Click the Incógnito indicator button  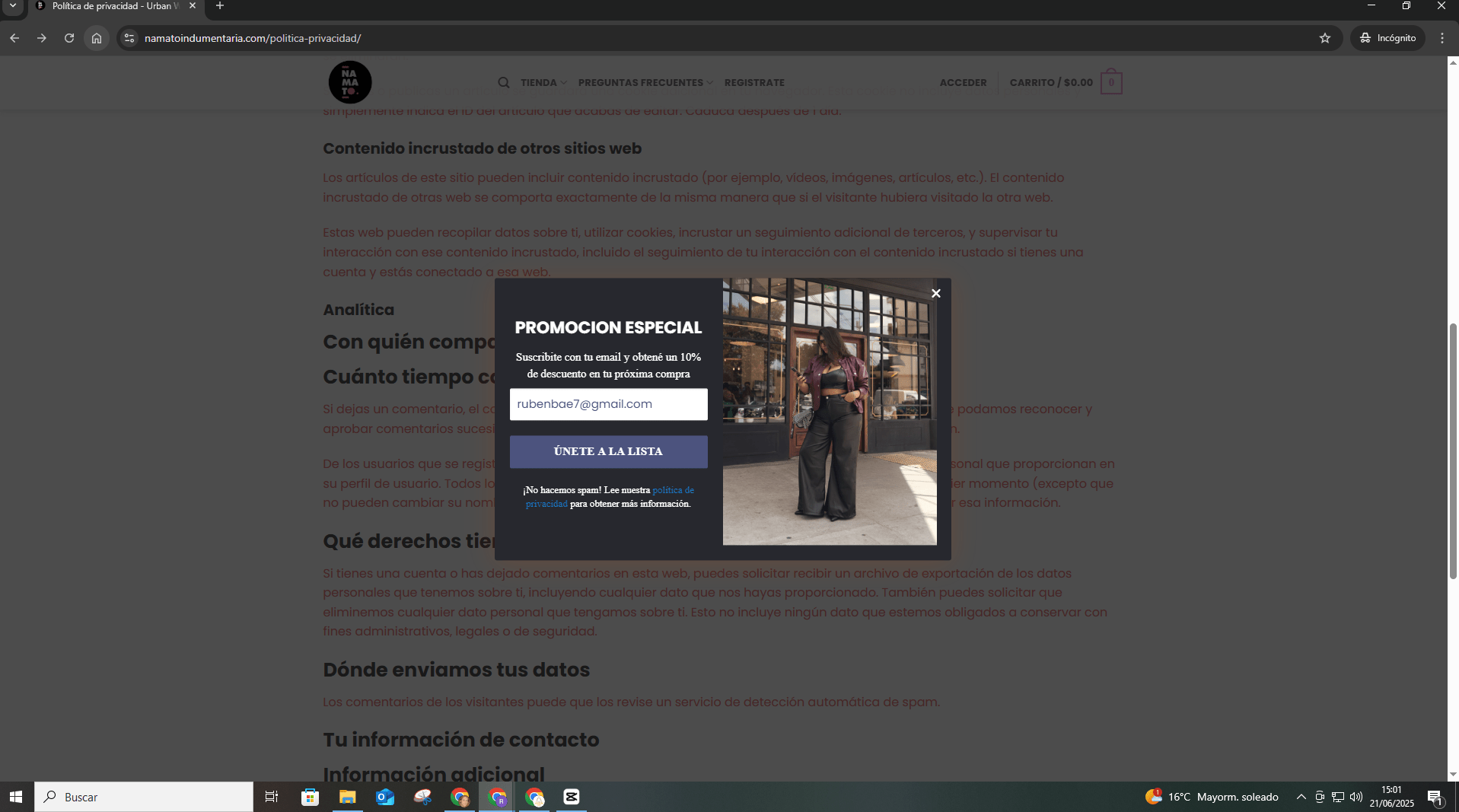[1387, 38]
